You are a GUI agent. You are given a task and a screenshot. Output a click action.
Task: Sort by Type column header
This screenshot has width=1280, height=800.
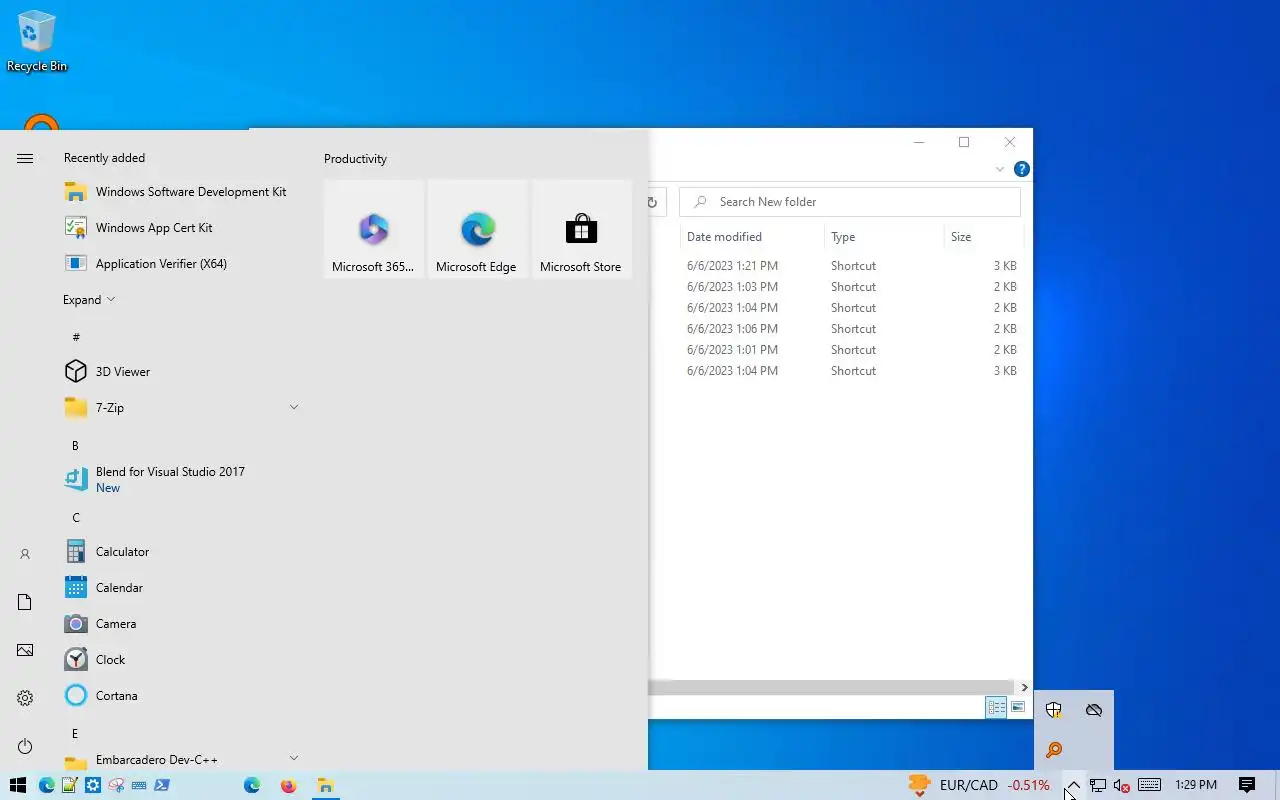pyautogui.click(x=883, y=237)
